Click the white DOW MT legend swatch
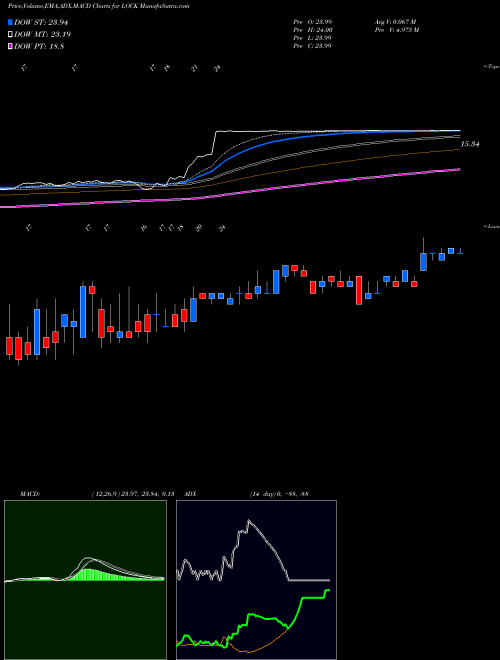Screen dimensions: 500x660 [11, 35]
